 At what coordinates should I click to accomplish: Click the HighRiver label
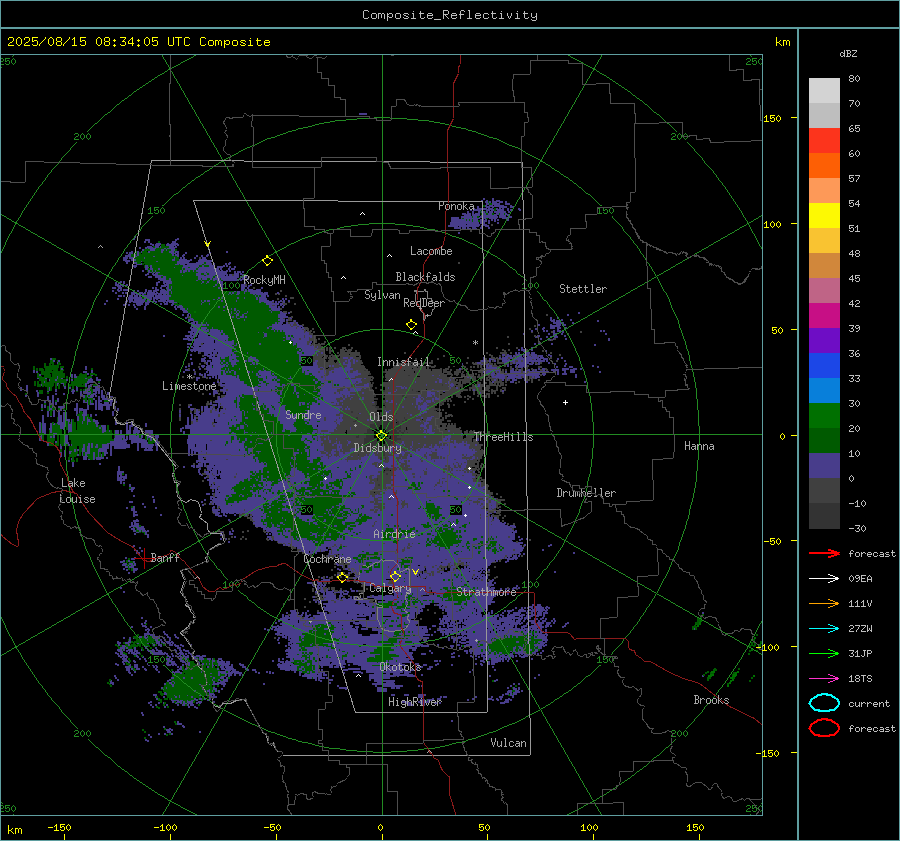click(x=415, y=702)
